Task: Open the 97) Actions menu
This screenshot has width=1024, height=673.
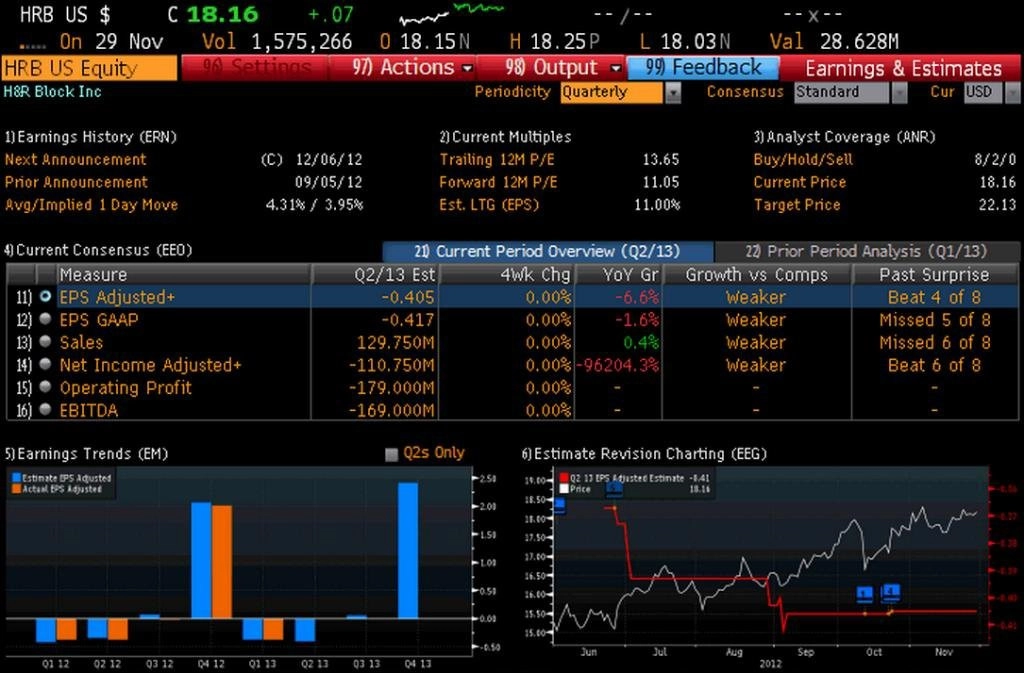Action: tap(411, 68)
